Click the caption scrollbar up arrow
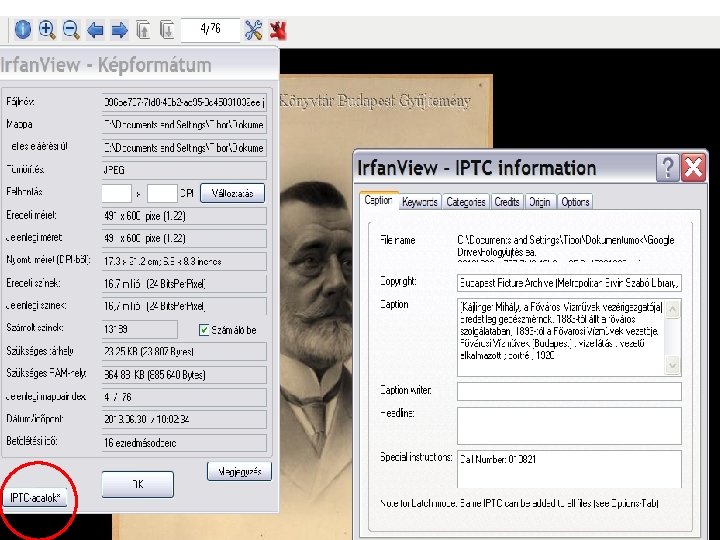 point(673,309)
